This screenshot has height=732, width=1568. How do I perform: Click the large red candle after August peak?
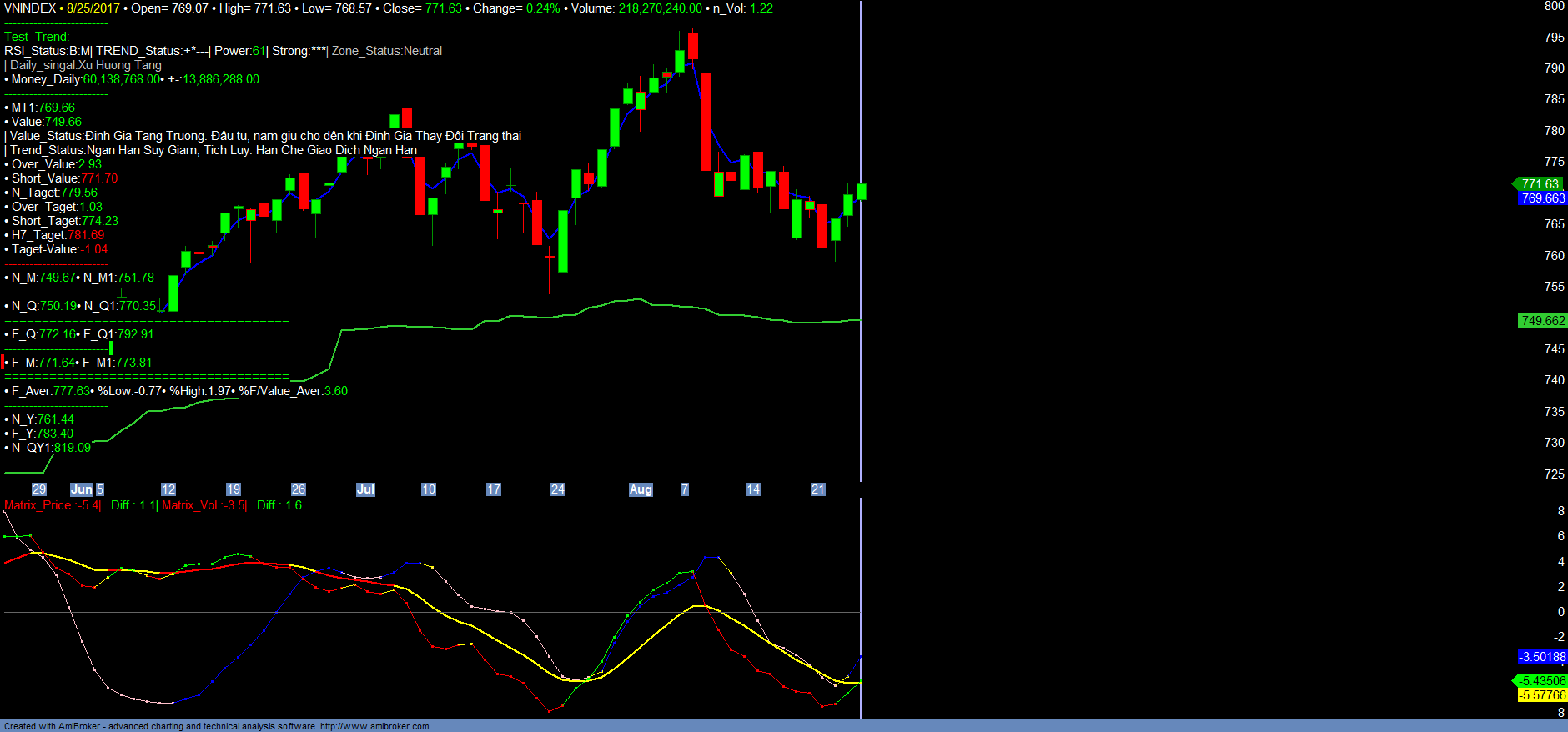705,122
